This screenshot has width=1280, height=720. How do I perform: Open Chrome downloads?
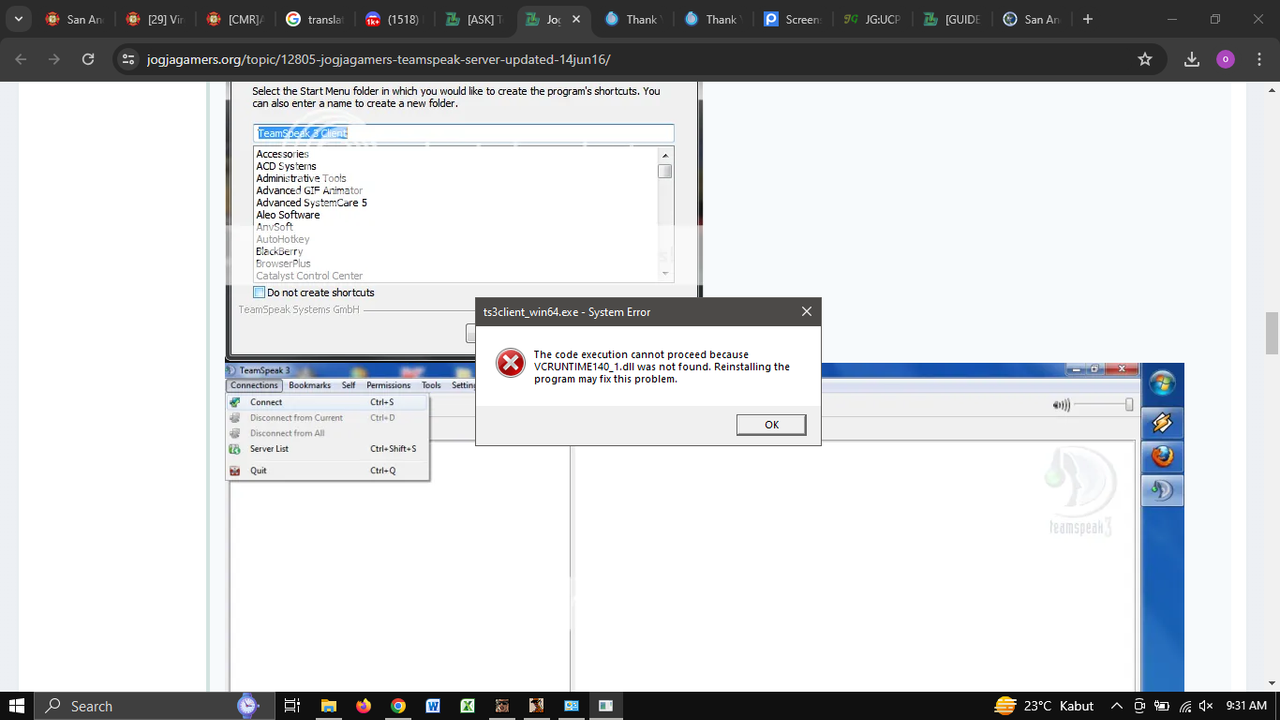click(1192, 59)
